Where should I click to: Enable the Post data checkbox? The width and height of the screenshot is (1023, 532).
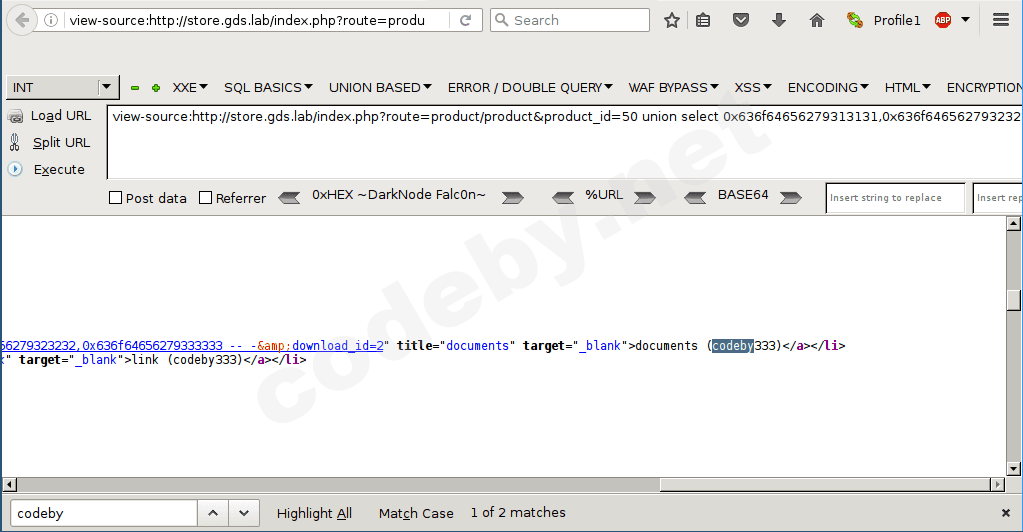pos(115,198)
